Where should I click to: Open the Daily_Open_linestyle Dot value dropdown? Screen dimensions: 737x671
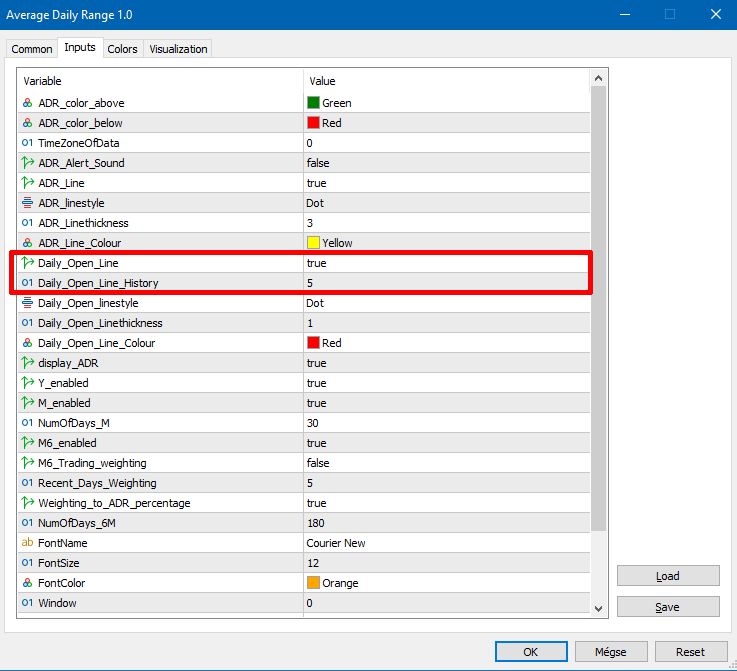(447, 303)
